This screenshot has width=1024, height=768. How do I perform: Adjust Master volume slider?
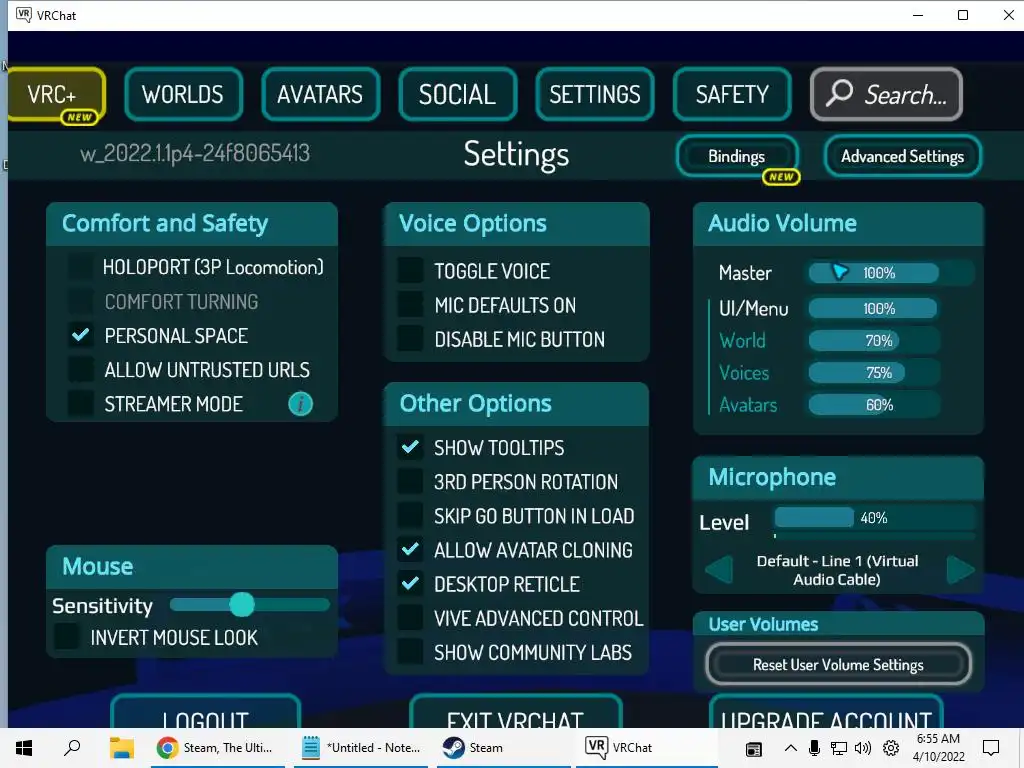click(x=891, y=273)
